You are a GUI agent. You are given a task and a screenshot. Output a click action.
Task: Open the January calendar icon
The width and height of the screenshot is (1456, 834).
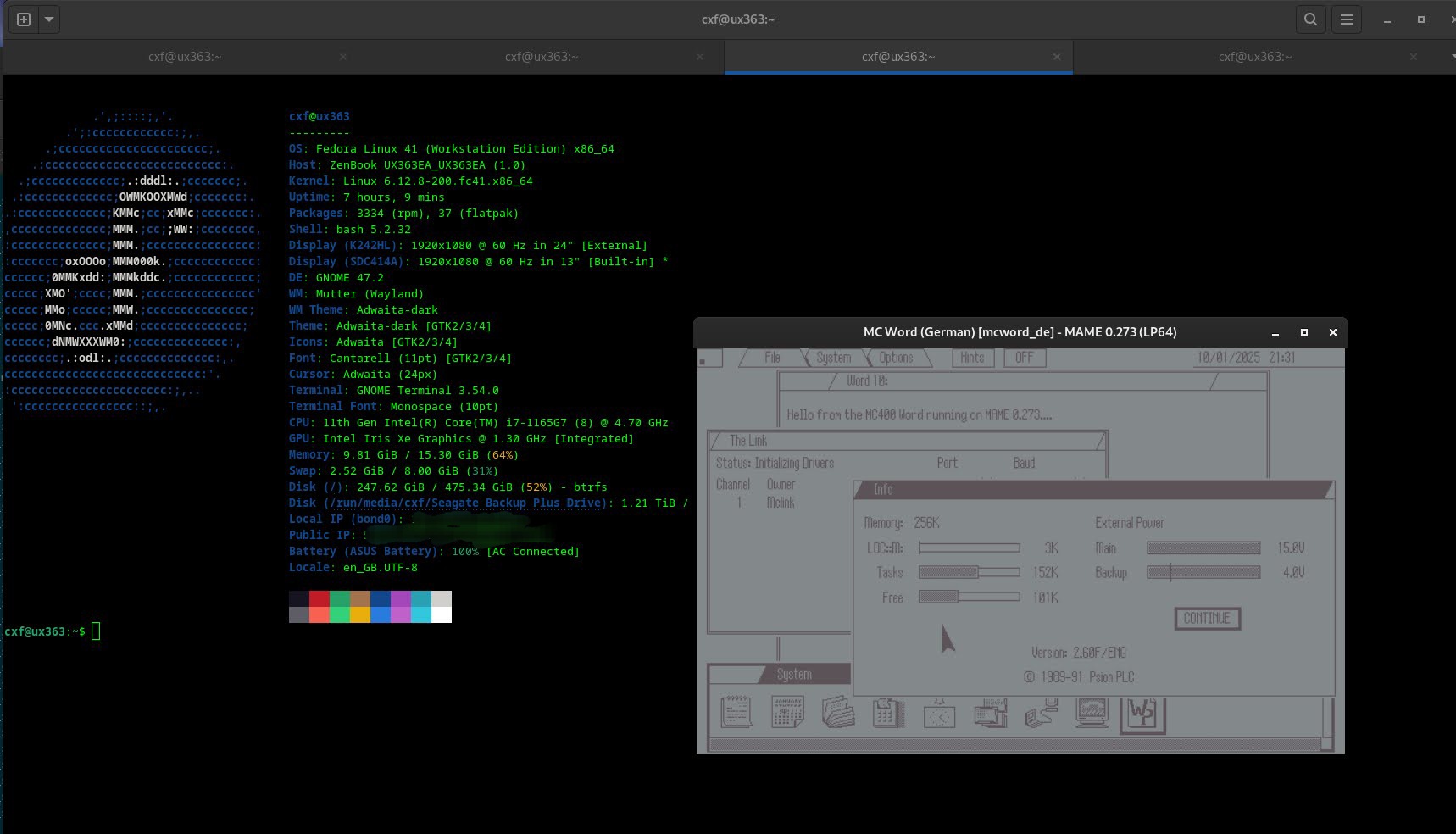787,712
